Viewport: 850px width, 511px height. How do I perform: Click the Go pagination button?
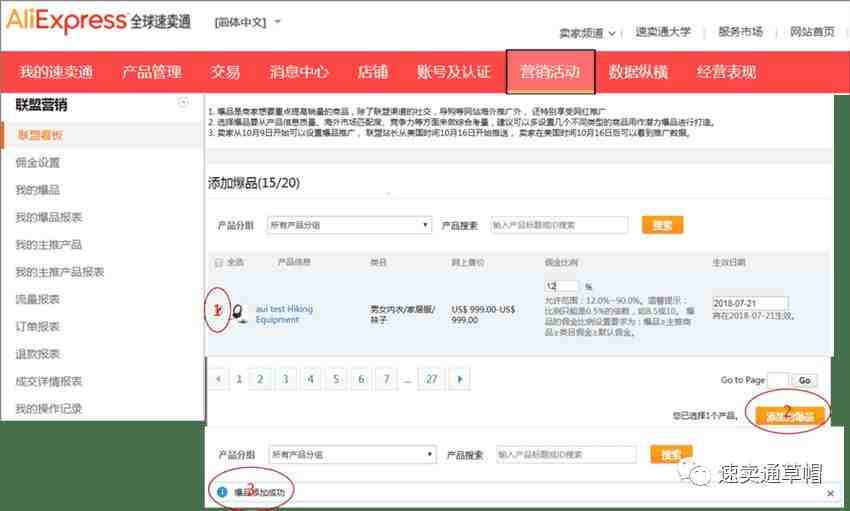(x=804, y=380)
